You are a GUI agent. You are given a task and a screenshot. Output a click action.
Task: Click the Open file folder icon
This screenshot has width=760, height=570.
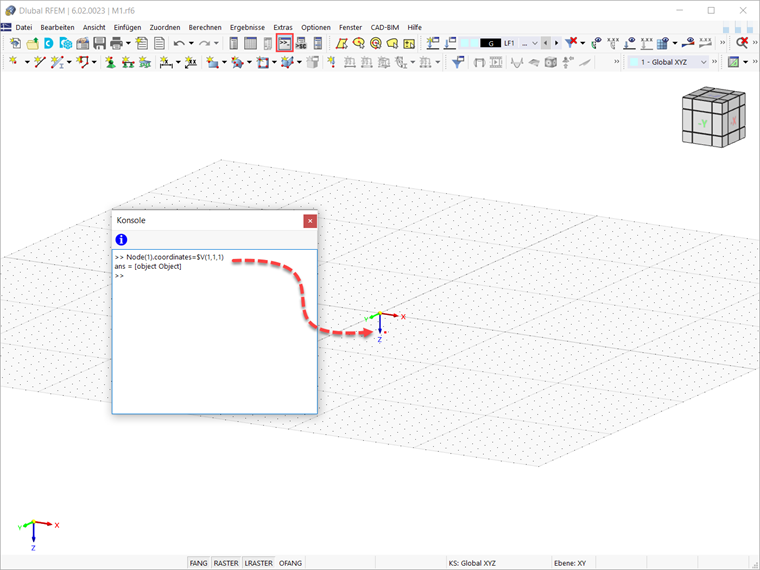coord(32,43)
